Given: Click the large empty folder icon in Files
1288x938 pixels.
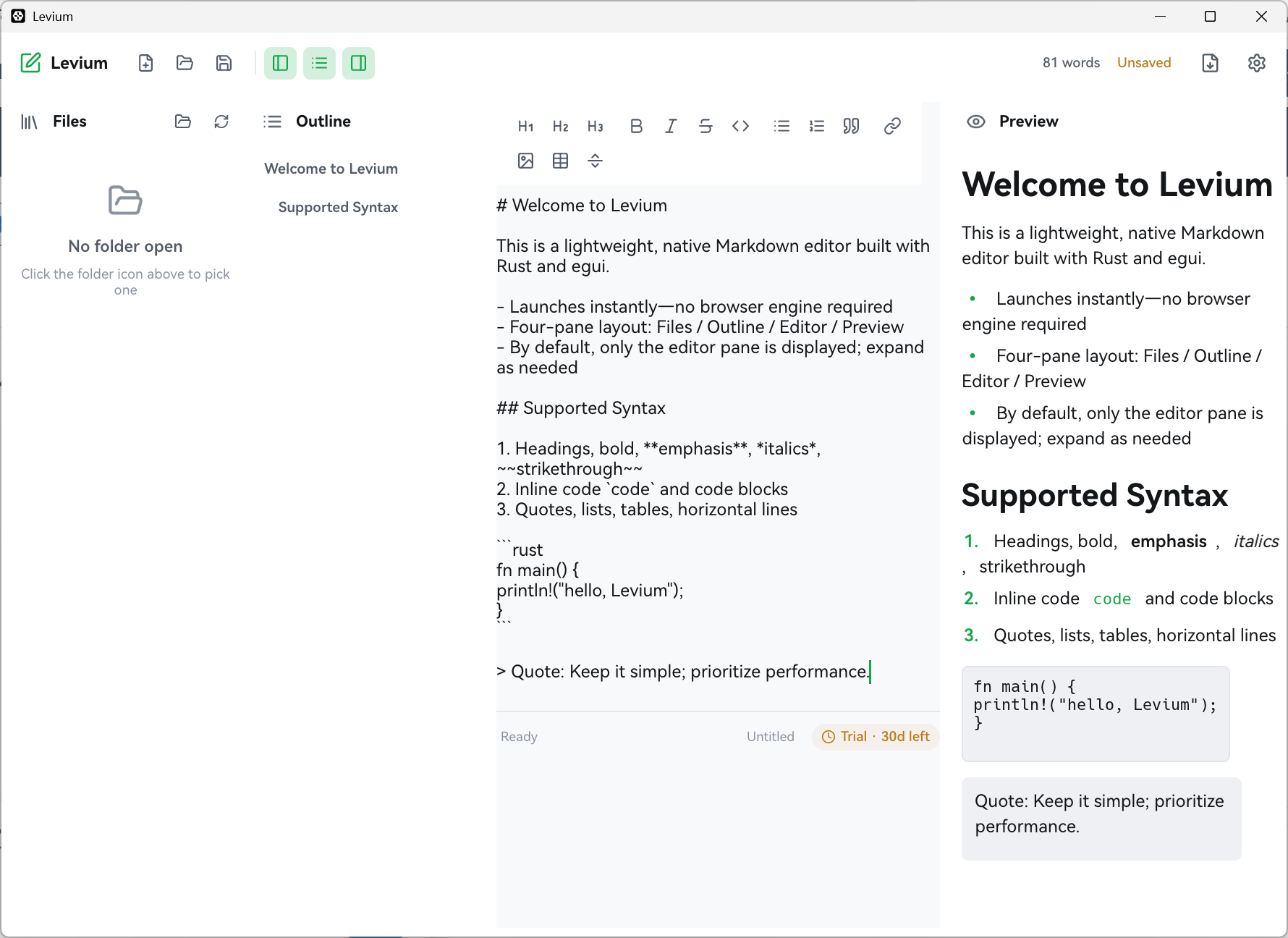Looking at the screenshot, I should (125, 200).
